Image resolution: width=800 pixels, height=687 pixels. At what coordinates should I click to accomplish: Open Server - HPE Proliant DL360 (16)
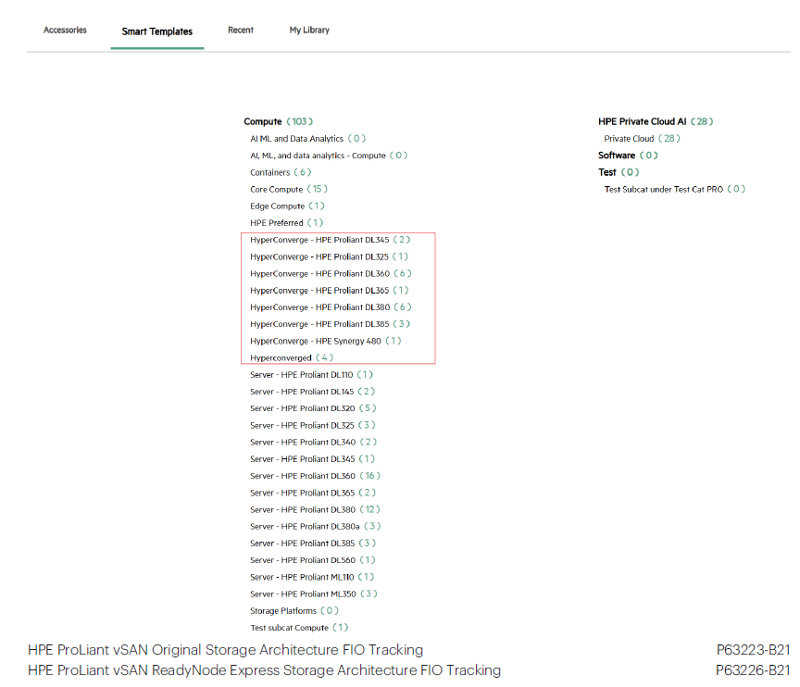click(315, 475)
